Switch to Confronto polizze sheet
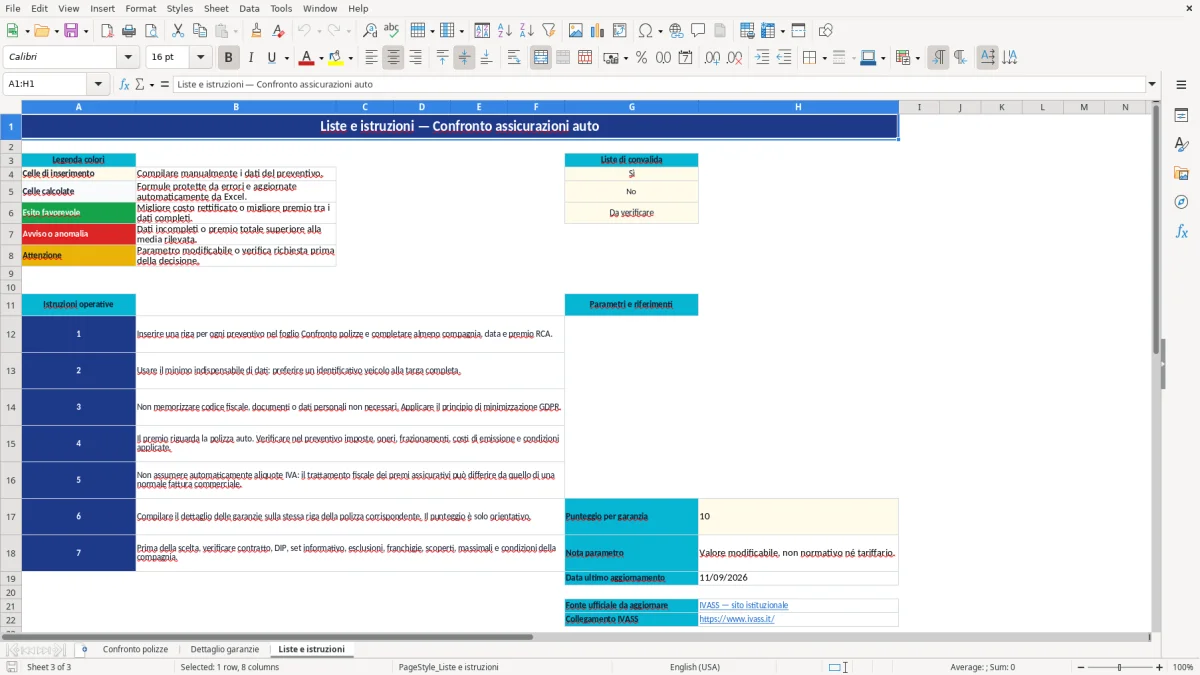This screenshot has height=675, width=1200. pyautogui.click(x=135, y=649)
